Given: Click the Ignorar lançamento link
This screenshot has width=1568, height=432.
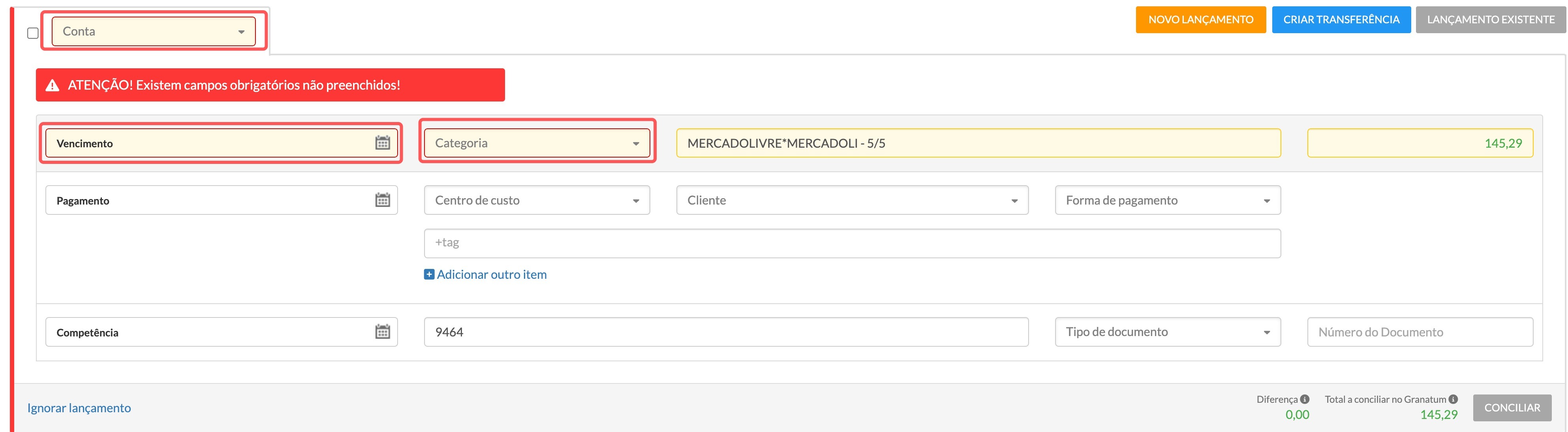Looking at the screenshot, I should tap(79, 408).
